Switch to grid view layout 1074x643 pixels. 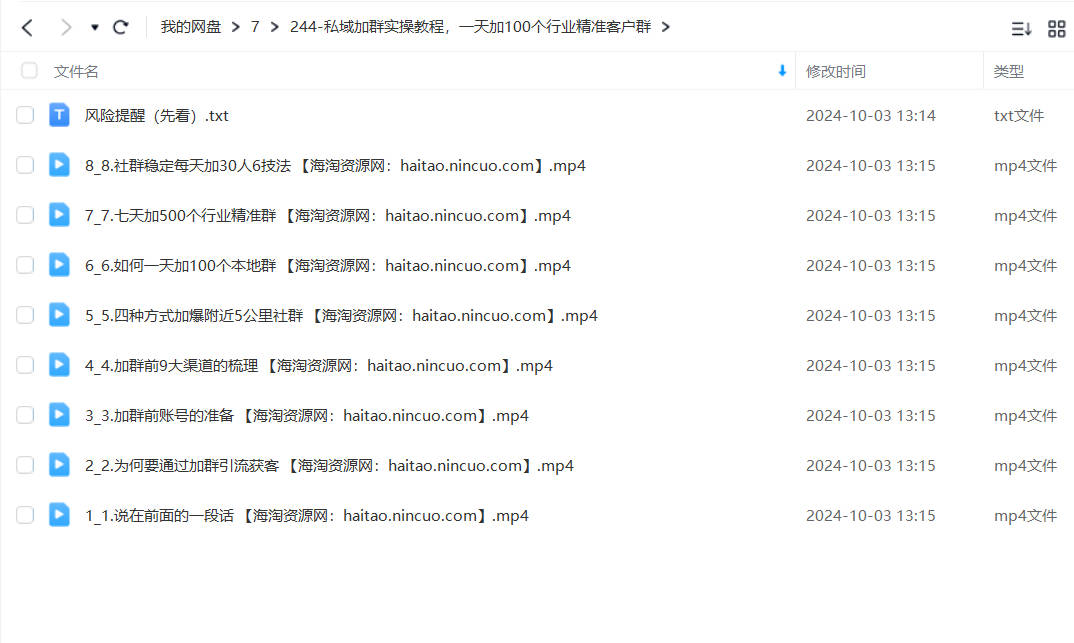pyautogui.click(x=1057, y=29)
